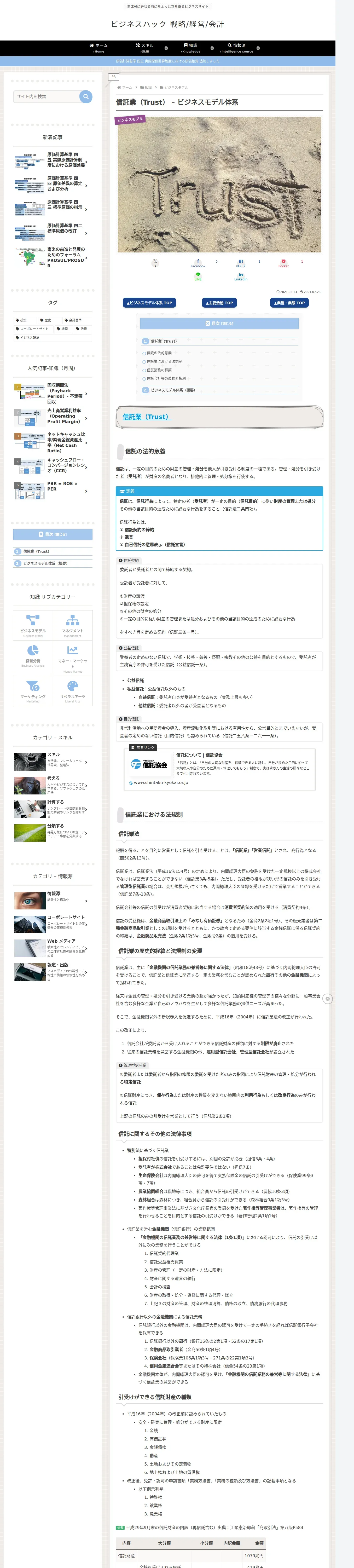Click the home icon in breadcrumb
Screen dimensions: 354x1568
119,88
